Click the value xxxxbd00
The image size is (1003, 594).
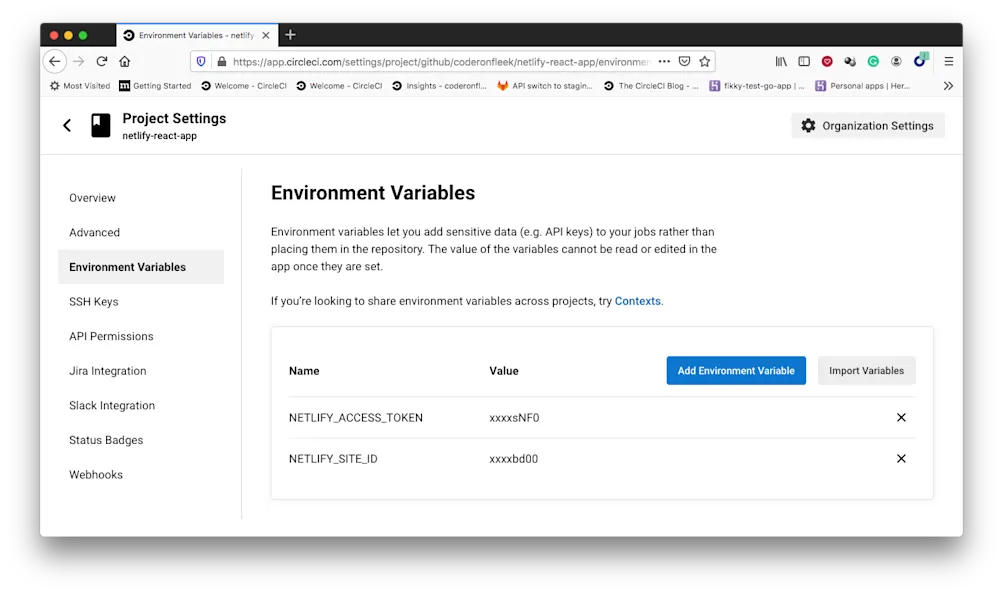514,458
